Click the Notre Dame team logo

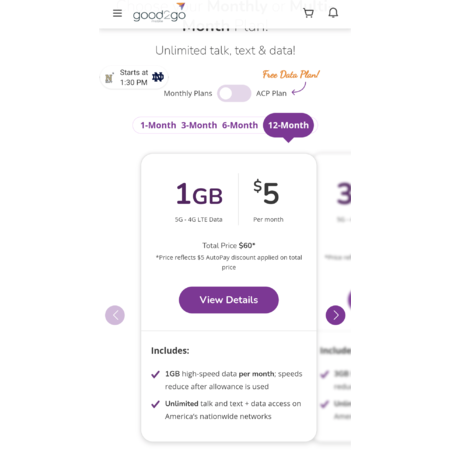coord(158,77)
